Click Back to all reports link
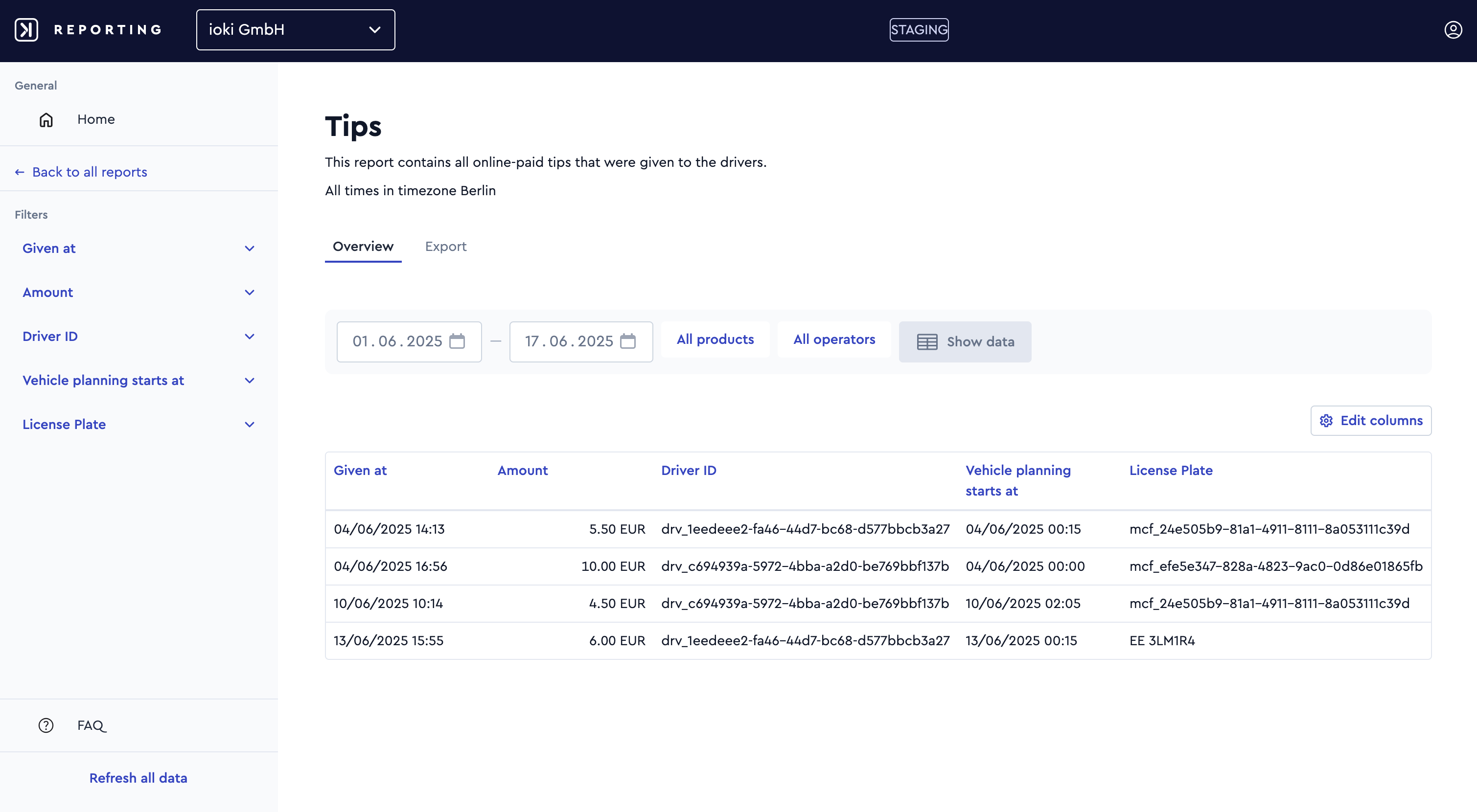This screenshot has height=812, width=1477. (x=90, y=172)
